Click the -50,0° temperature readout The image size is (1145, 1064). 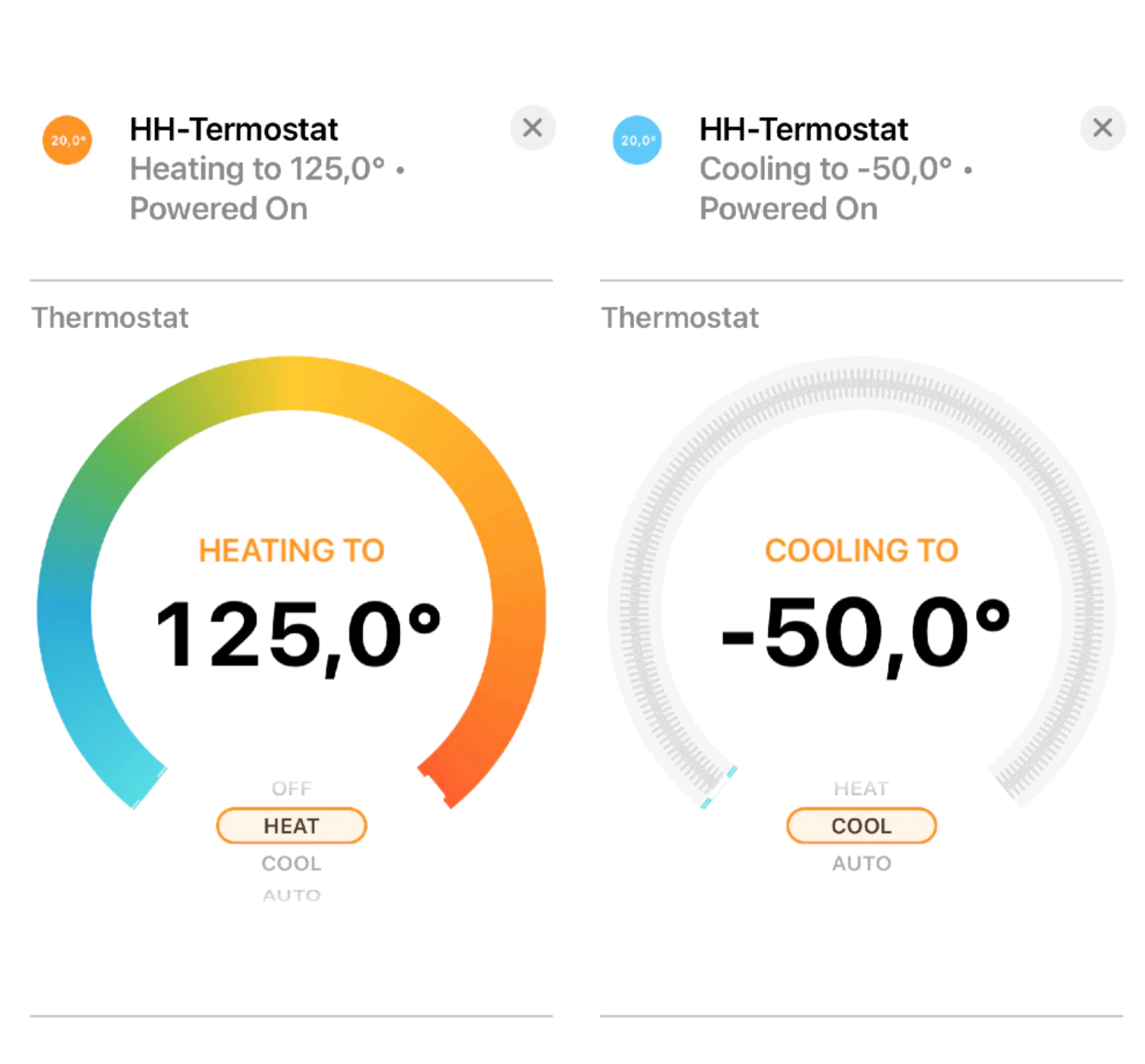tap(865, 634)
